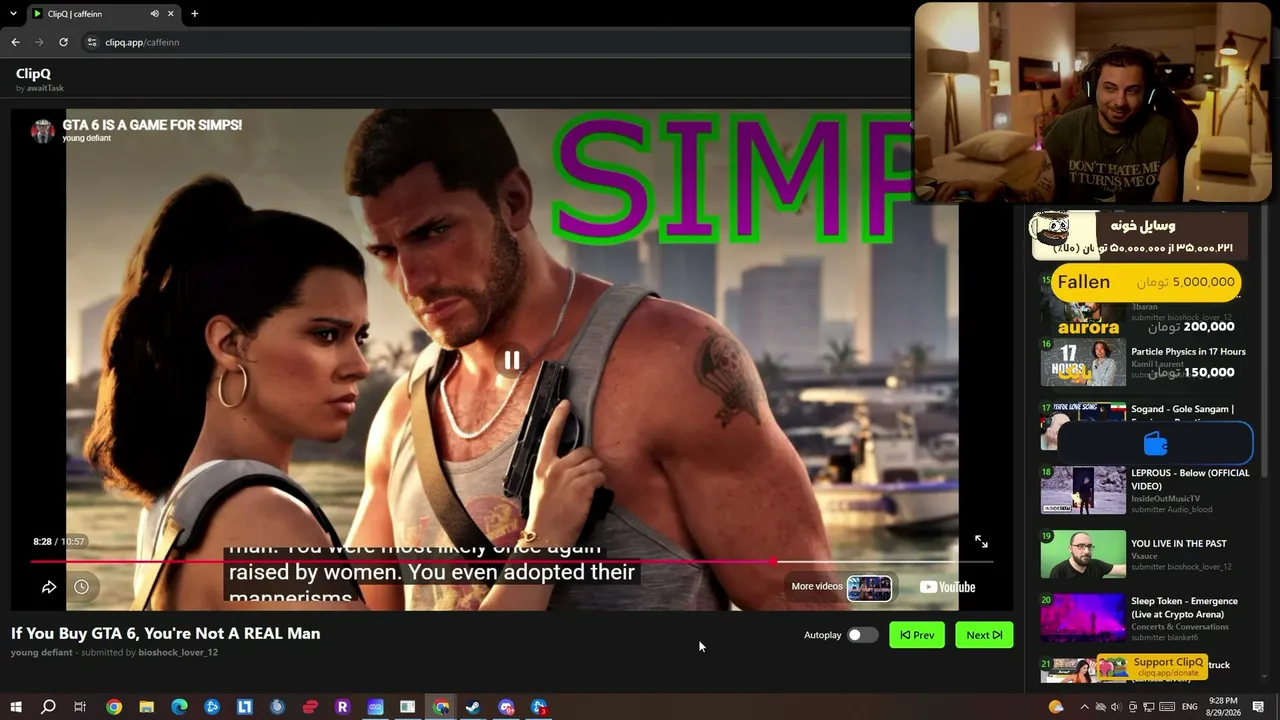
Task: Open the clock showing 9:28 PM
Action: tap(1223, 707)
